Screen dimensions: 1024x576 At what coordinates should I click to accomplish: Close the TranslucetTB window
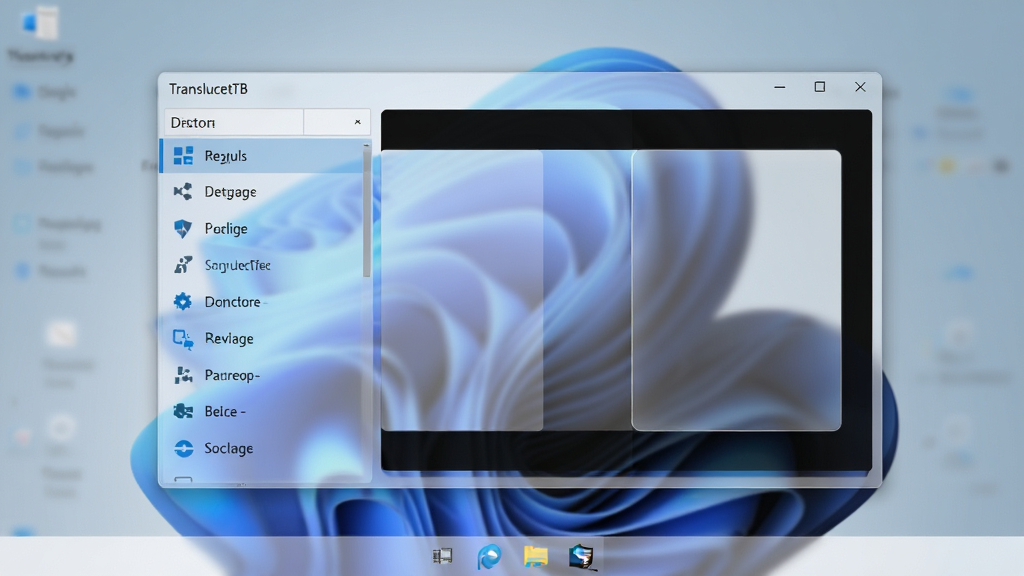click(860, 87)
